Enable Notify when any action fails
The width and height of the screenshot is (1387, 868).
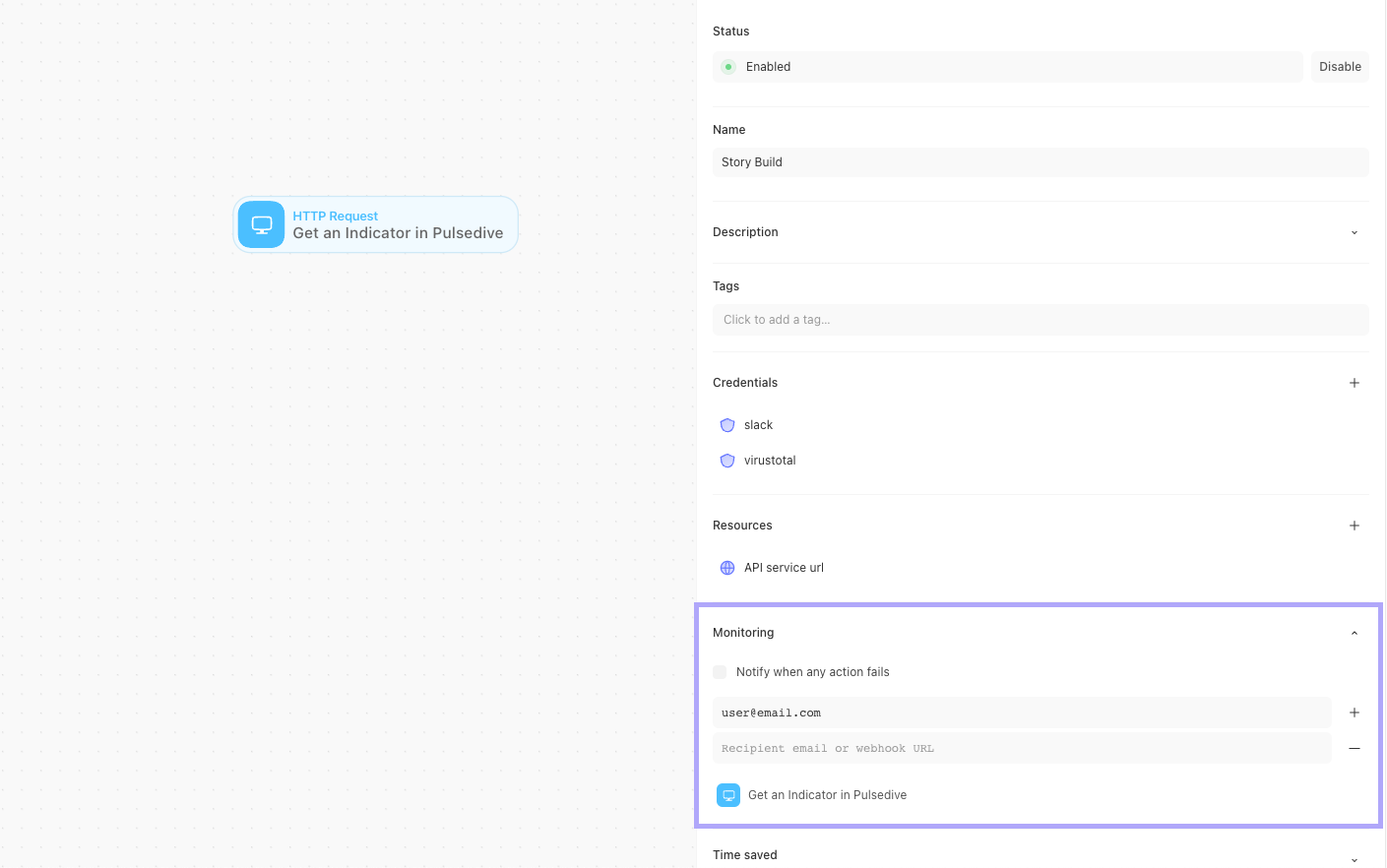[x=720, y=672]
